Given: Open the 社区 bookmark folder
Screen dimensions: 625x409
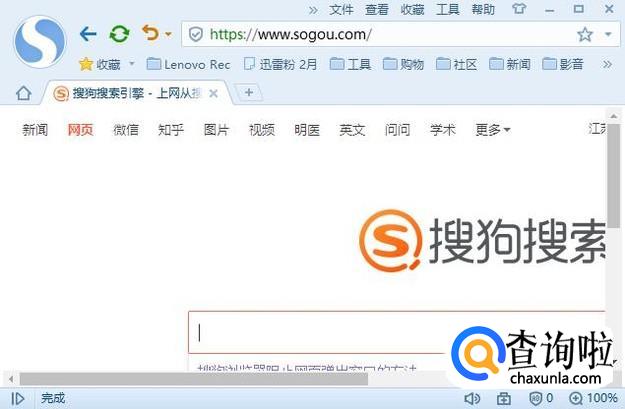Looking at the screenshot, I should pyautogui.click(x=456, y=64).
